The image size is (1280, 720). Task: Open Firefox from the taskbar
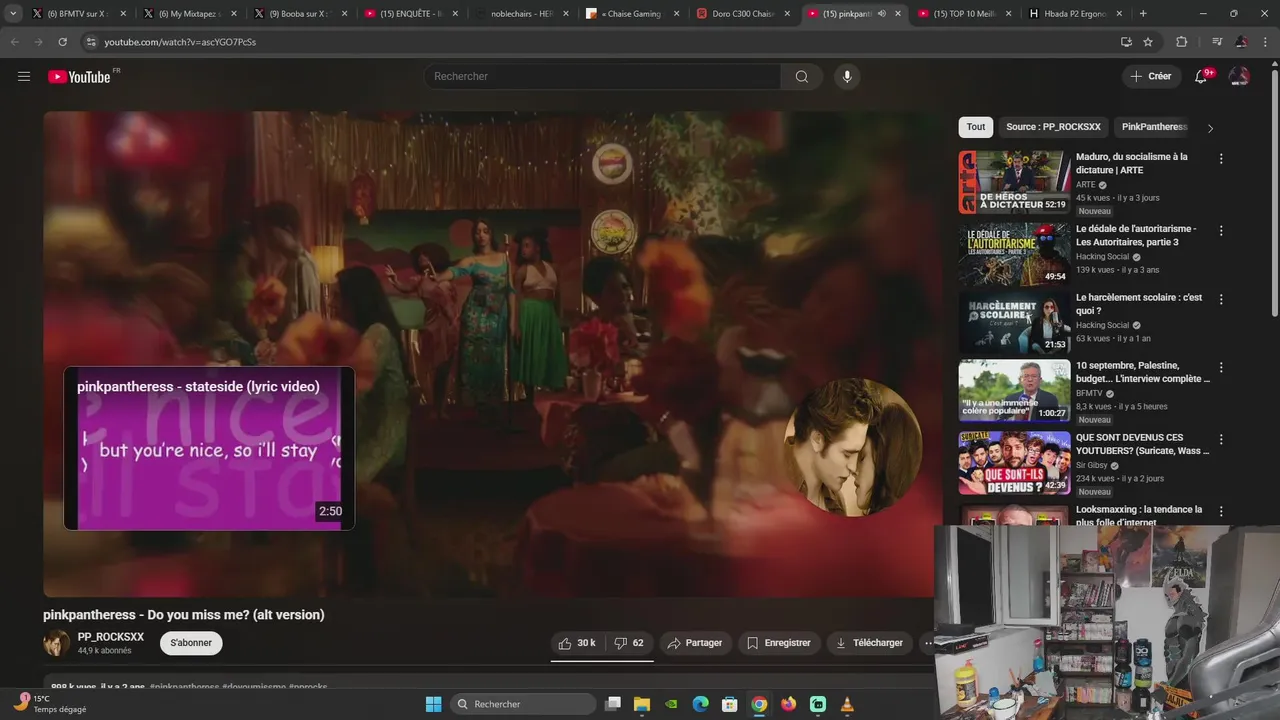tap(789, 704)
